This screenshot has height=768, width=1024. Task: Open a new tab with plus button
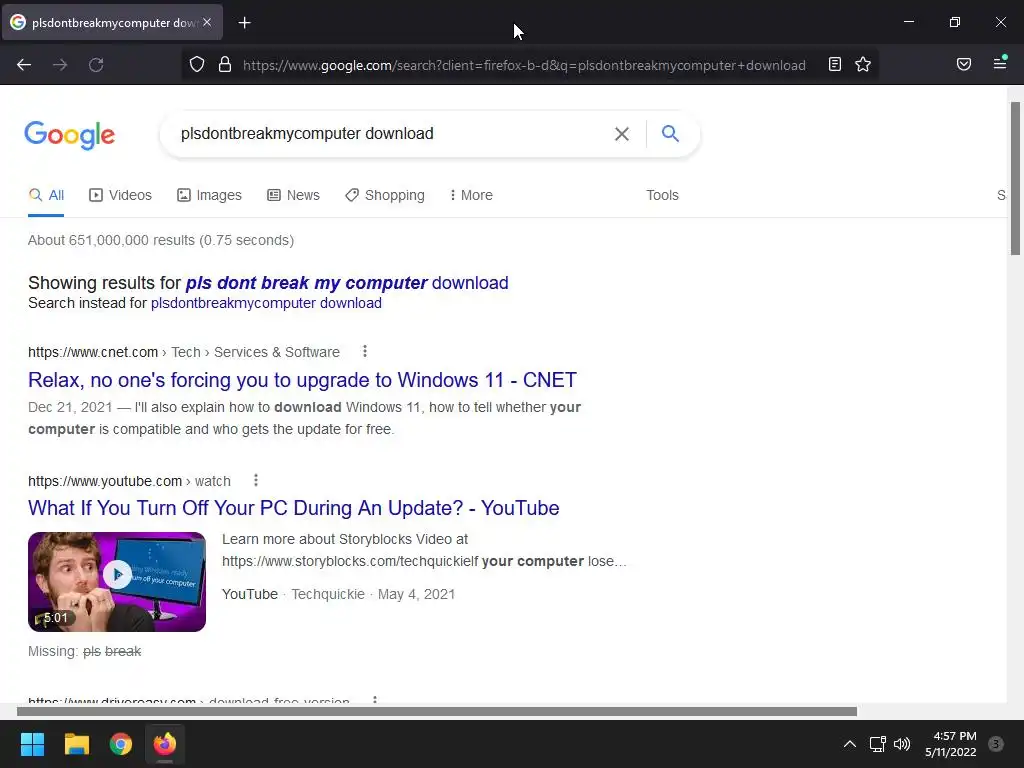click(x=244, y=23)
